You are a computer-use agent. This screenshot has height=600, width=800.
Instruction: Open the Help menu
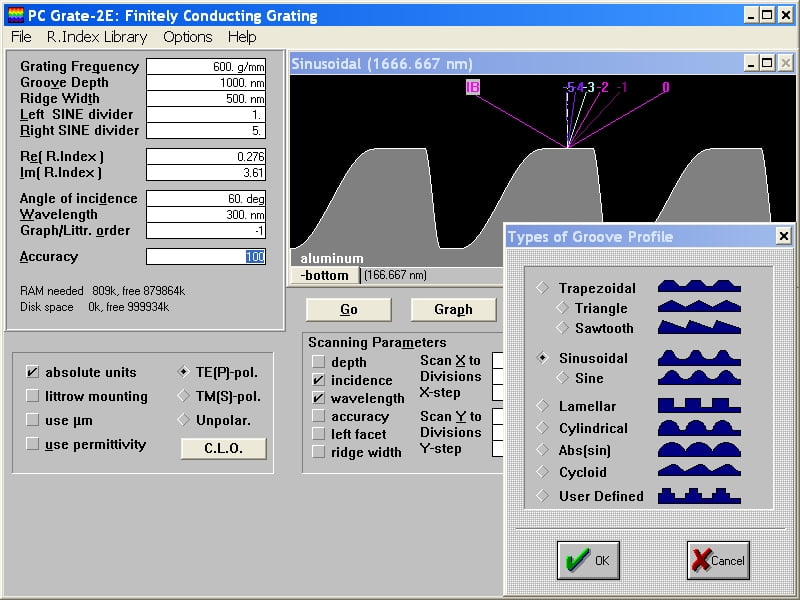(x=242, y=37)
